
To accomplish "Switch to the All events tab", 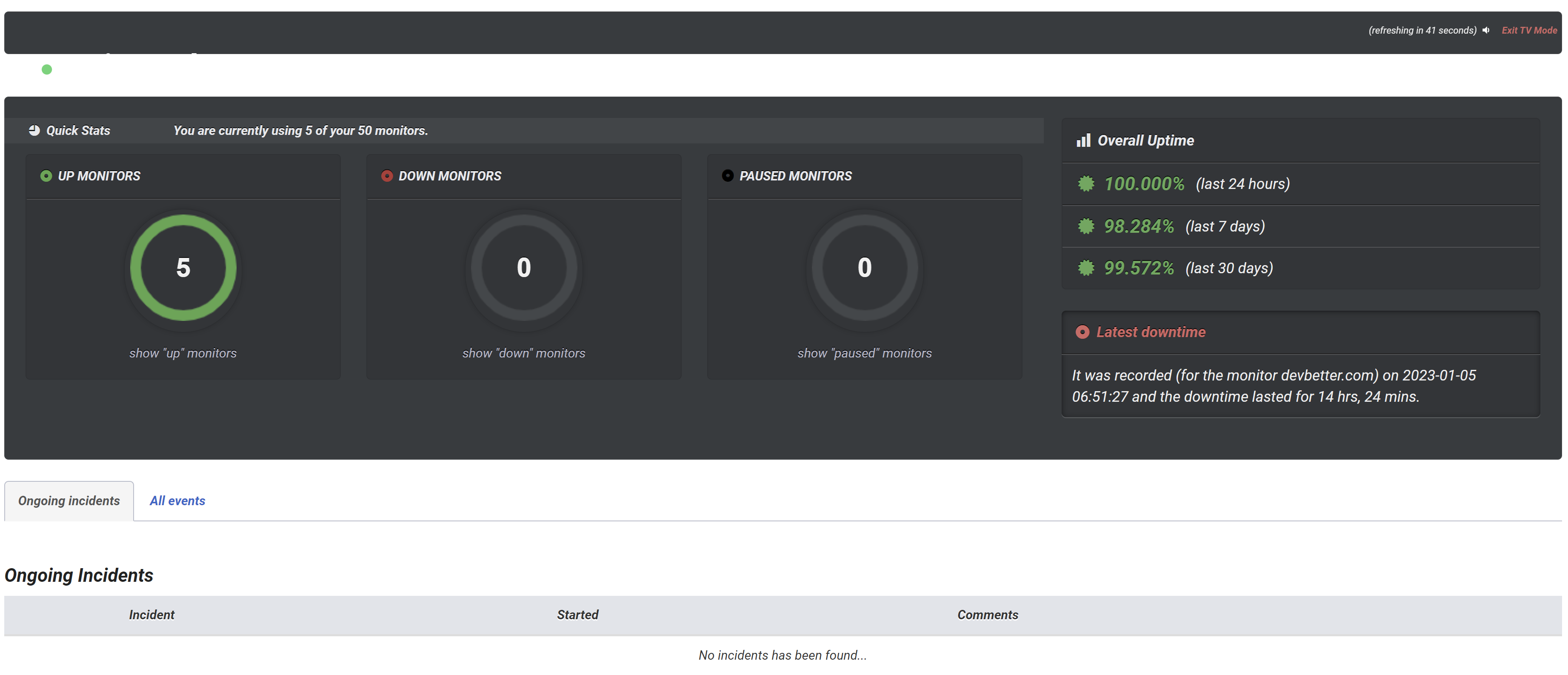I will click(177, 501).
